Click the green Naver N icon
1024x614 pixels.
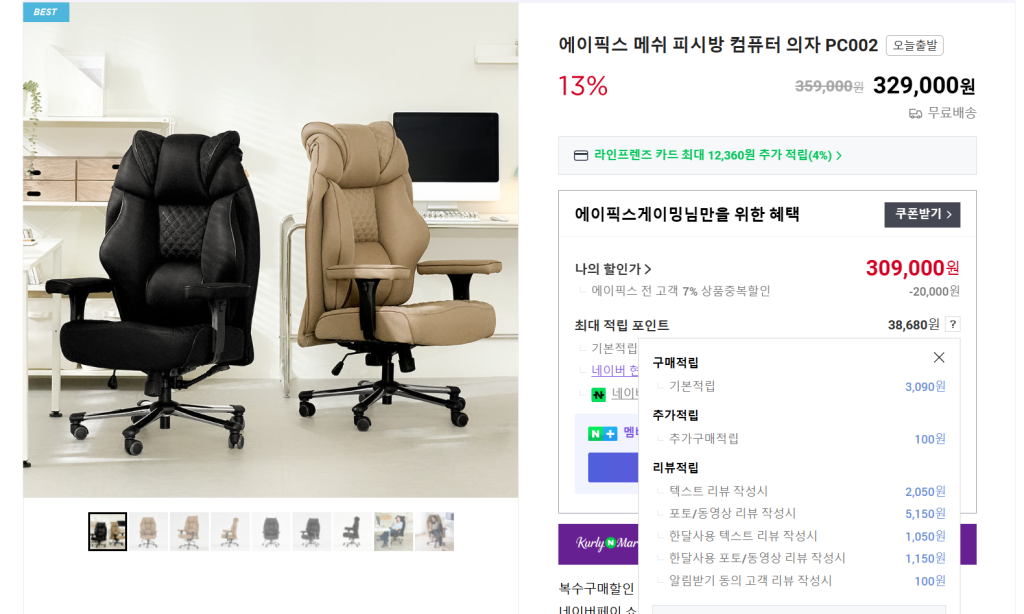pyautogui.click(x=598, y=395)
